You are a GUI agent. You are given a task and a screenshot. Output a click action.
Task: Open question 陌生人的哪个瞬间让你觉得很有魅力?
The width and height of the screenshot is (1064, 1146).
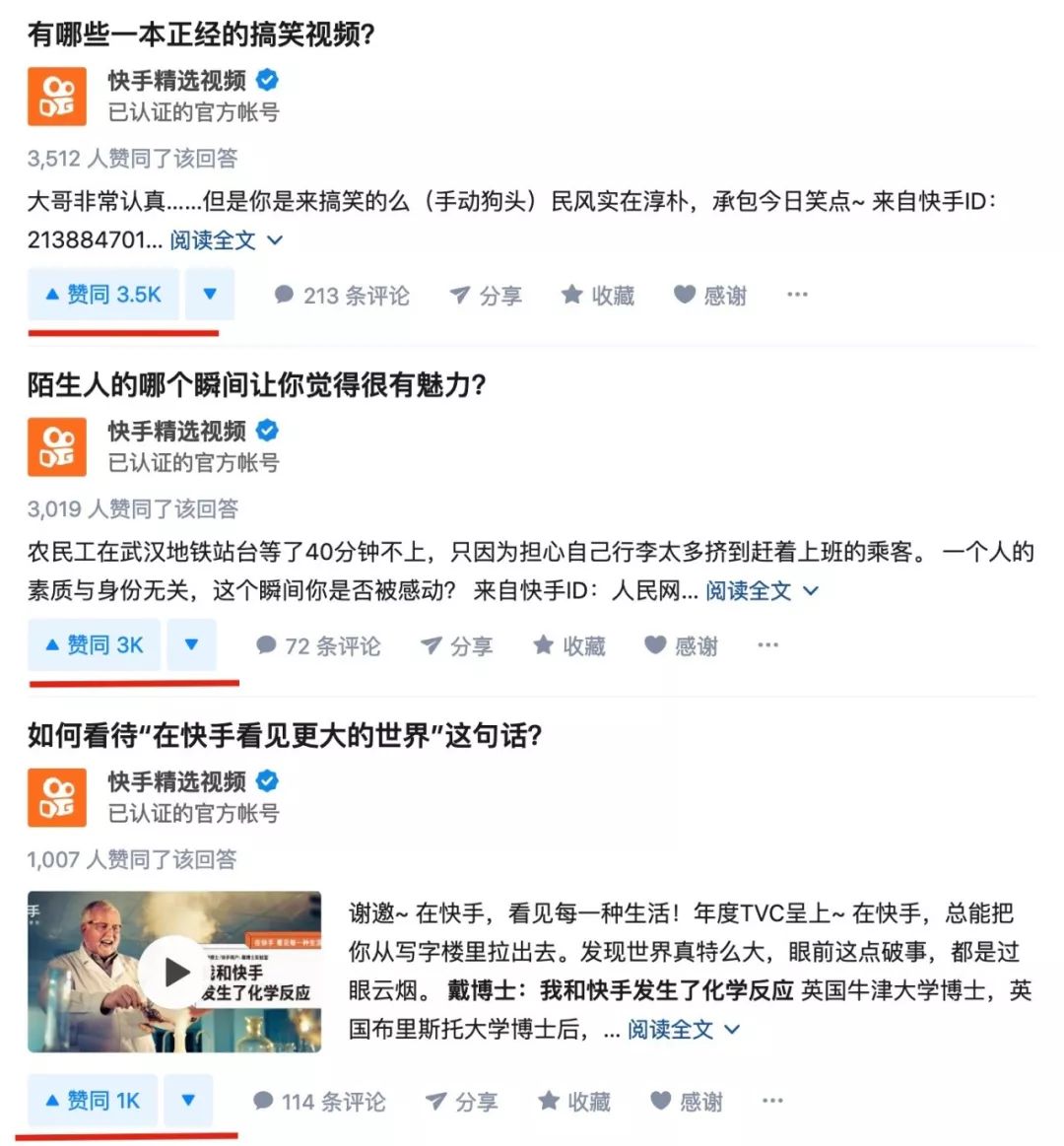click(256, 384)
